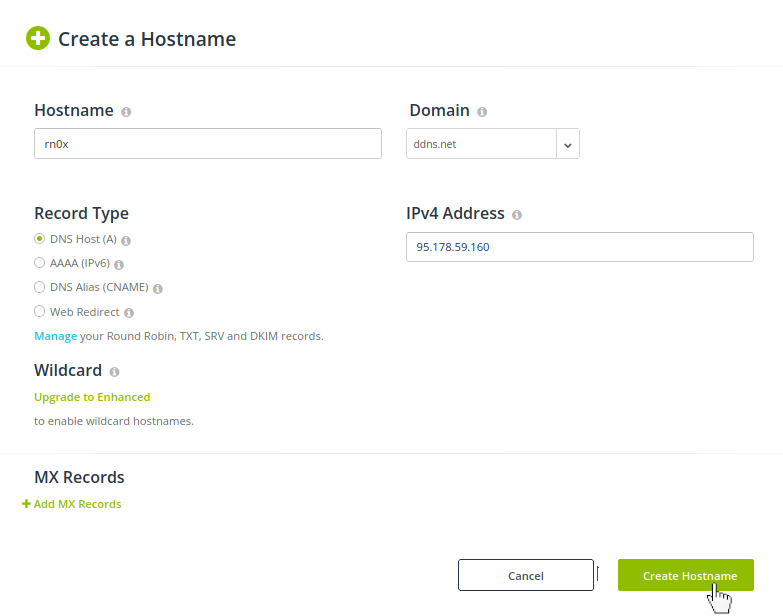This screenshot has height=616, width=783.
Task: Click the info icon beside DNS Alias (CNAME)
Action: (158, 288)
